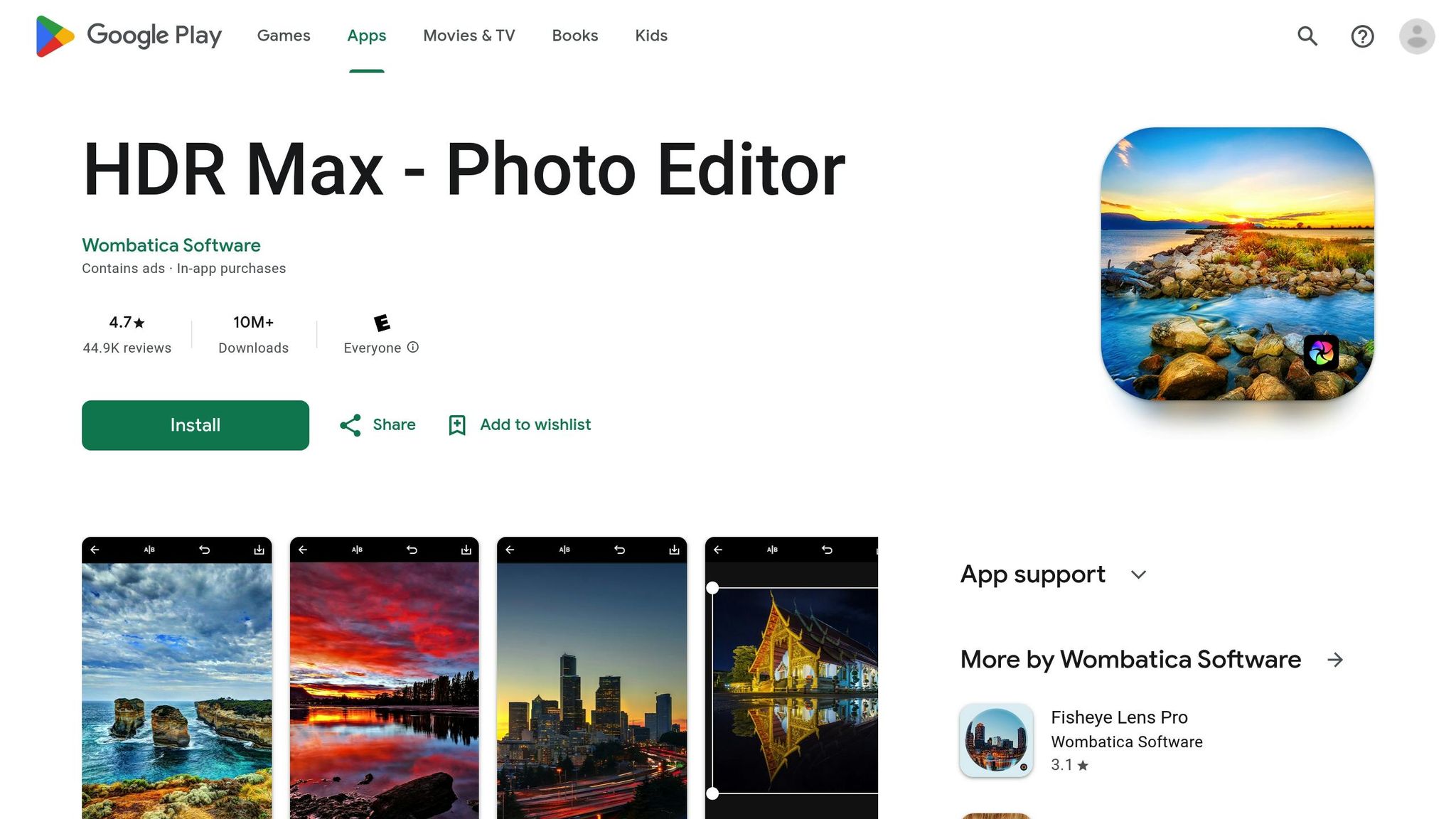Open the Fisheye Lens Pro title link

tap(1120, 717)
